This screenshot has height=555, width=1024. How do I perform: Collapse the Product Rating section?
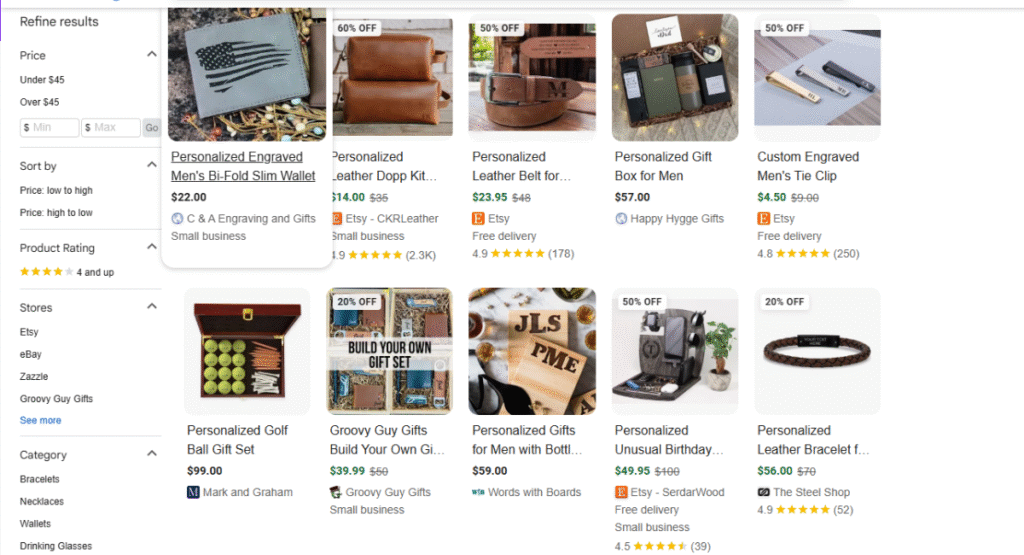(152, 248)
